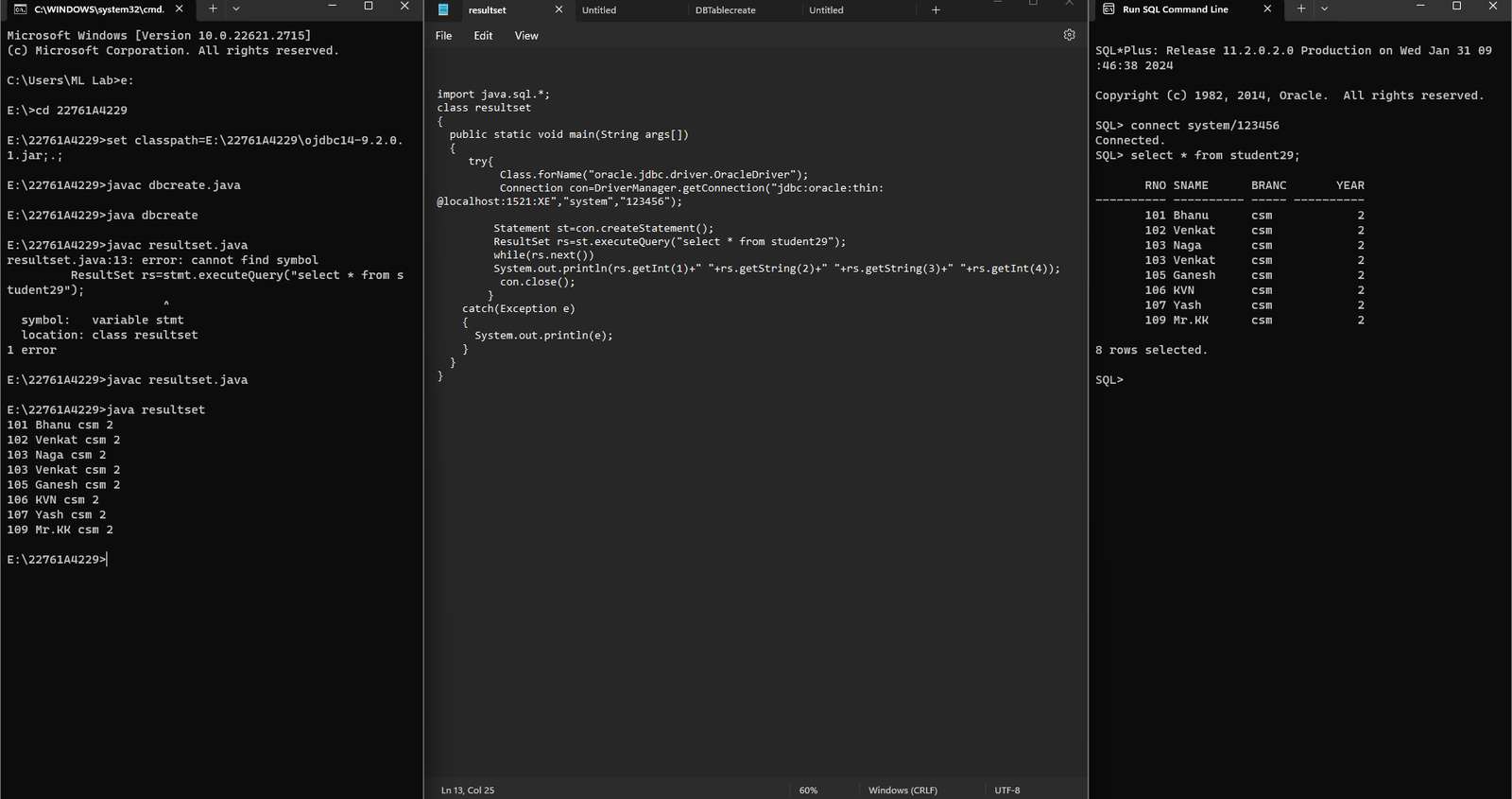Click 'import java.sql.*;' line in Notepad
Image resolution: width=1512 pixels, height=799 pixels.
pos(493,95)
